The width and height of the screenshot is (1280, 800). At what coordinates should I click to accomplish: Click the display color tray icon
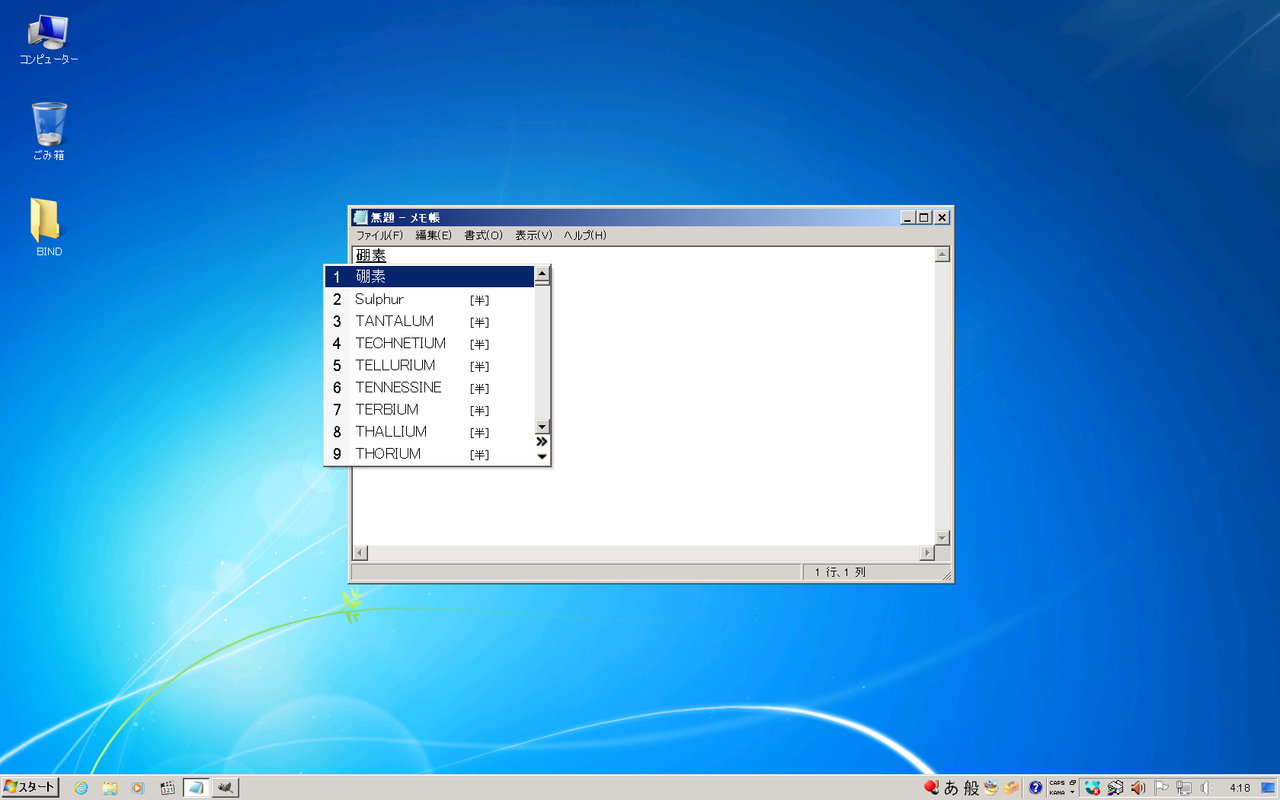point(1115,788)
